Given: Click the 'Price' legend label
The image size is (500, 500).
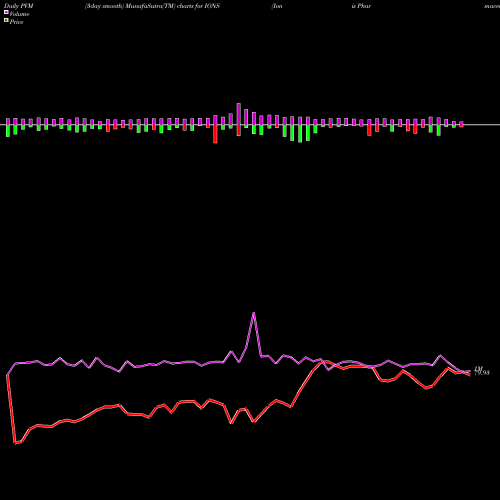Looking at the screenshot, I should [16, 22].
